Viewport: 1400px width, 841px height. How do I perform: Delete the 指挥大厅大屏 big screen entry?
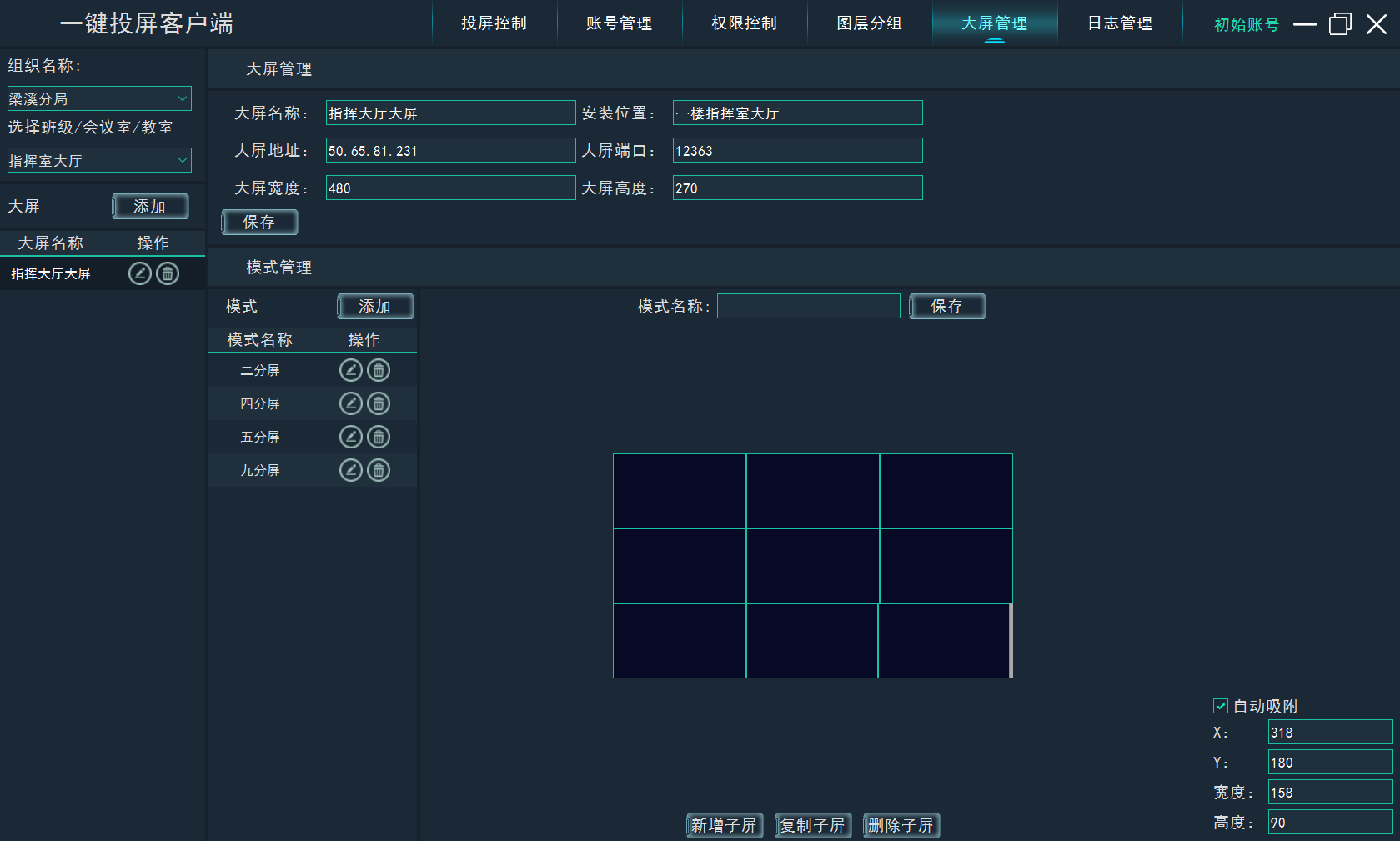168,273
